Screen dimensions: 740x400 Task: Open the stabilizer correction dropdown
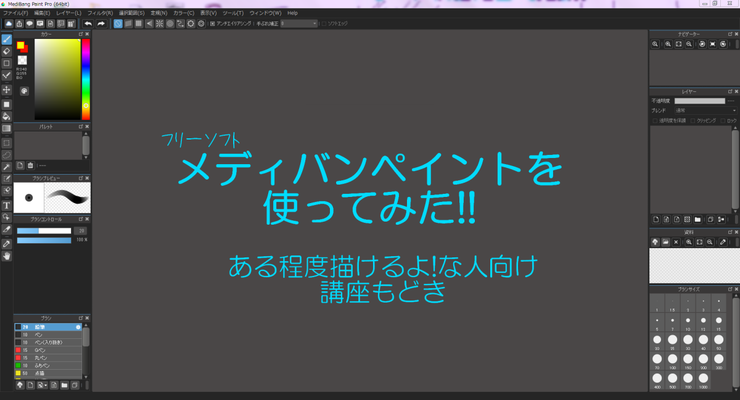299,24
